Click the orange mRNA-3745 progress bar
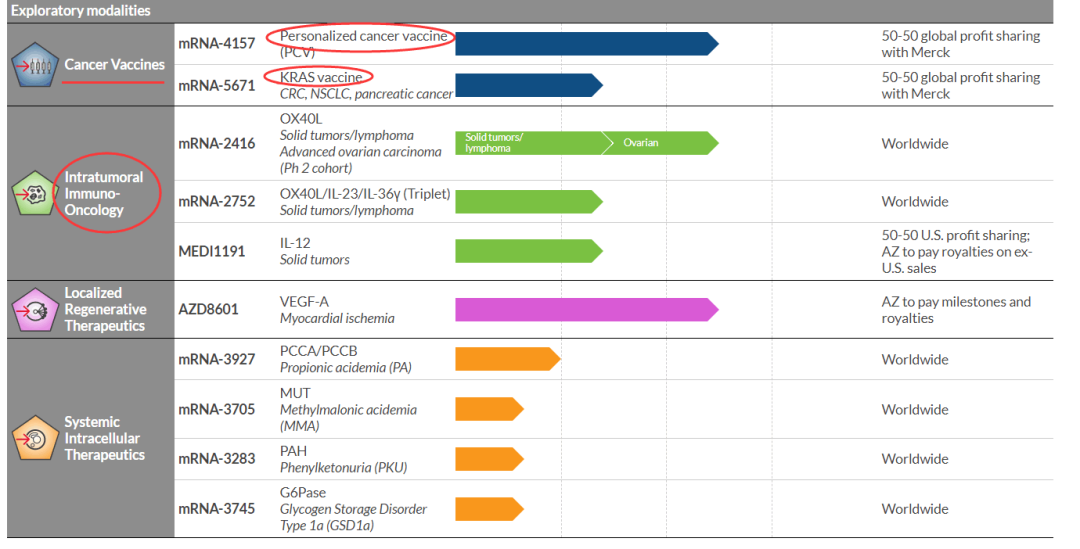1080x549 pixels. [490, 509]
